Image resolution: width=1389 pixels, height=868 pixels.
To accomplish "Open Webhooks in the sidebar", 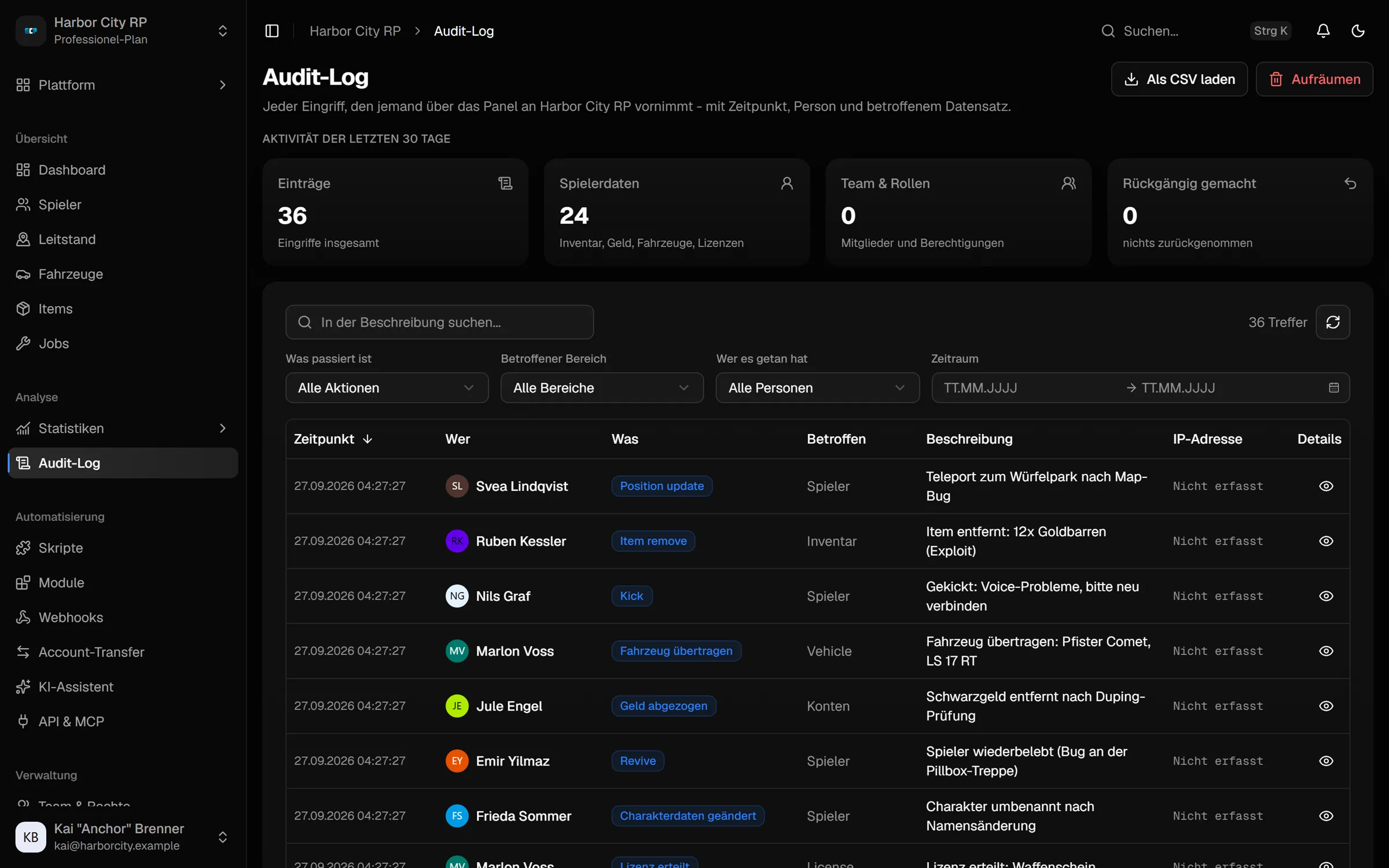I will [123, 617].
